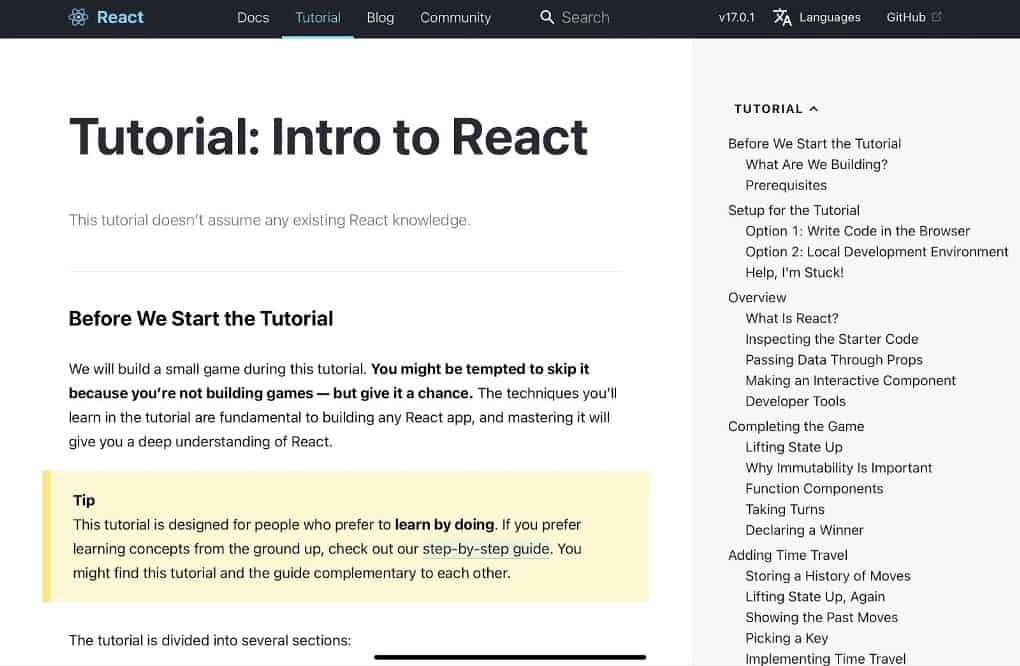Open the Languages link

point(829,18)
